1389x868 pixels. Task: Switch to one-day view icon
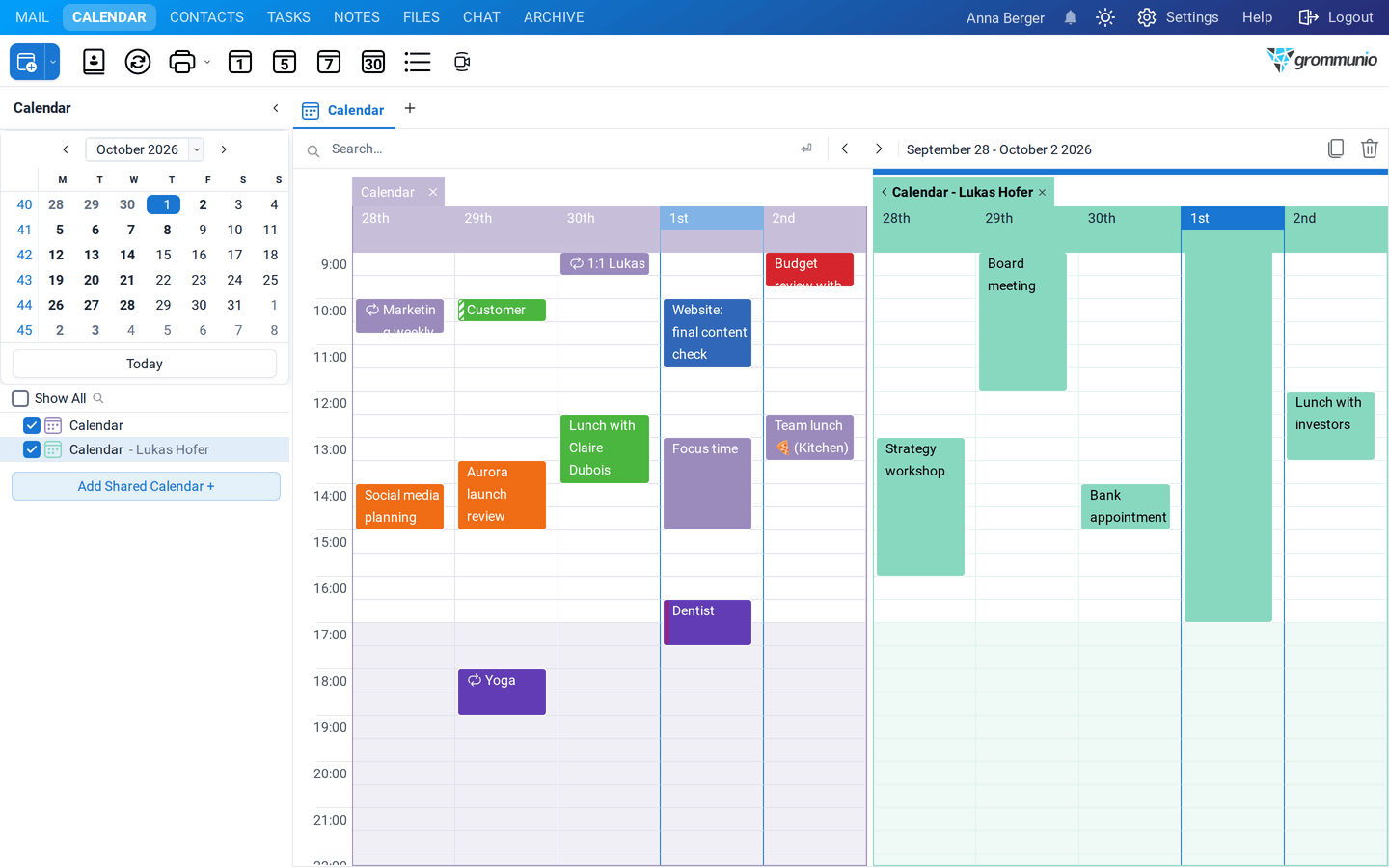240,63
